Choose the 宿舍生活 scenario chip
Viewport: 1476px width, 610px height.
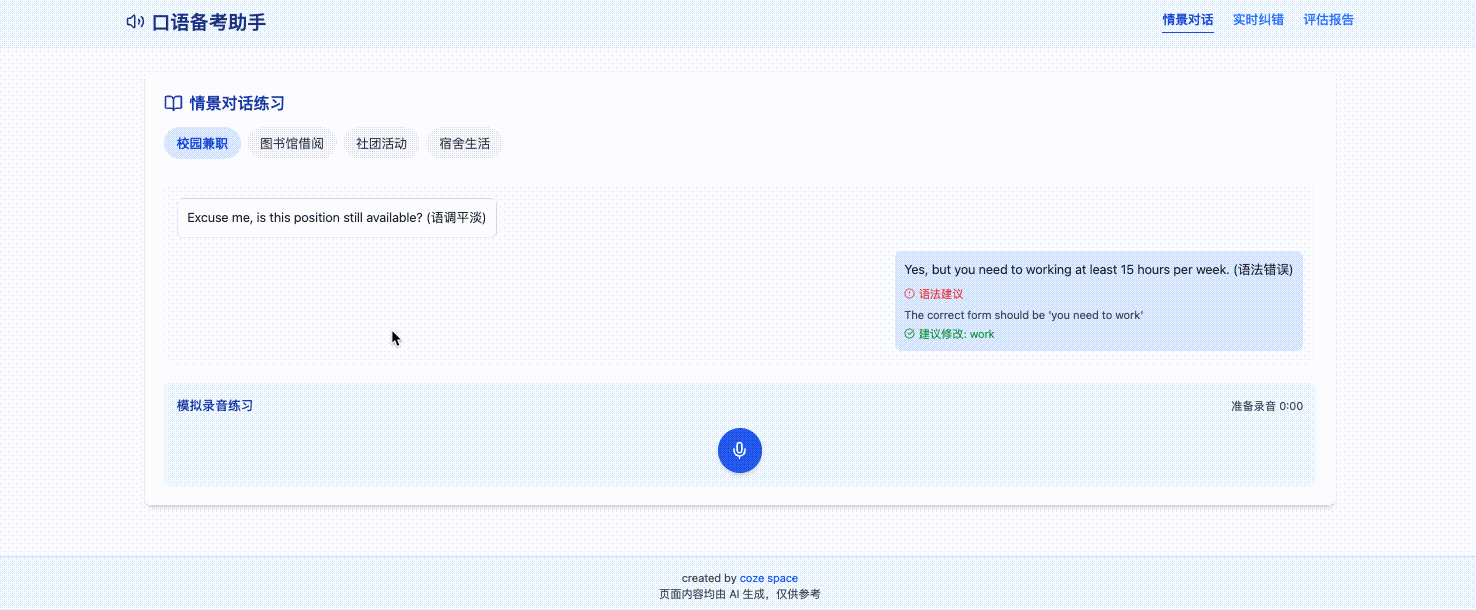[x=464, y=143]
